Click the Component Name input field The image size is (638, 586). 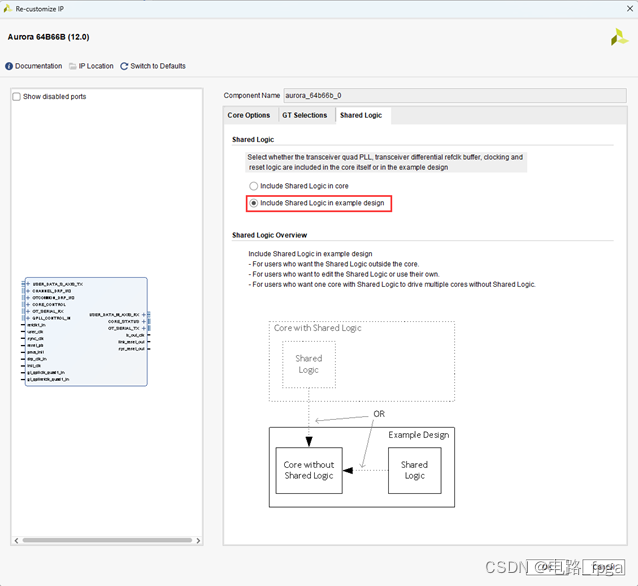click(454, 96)
